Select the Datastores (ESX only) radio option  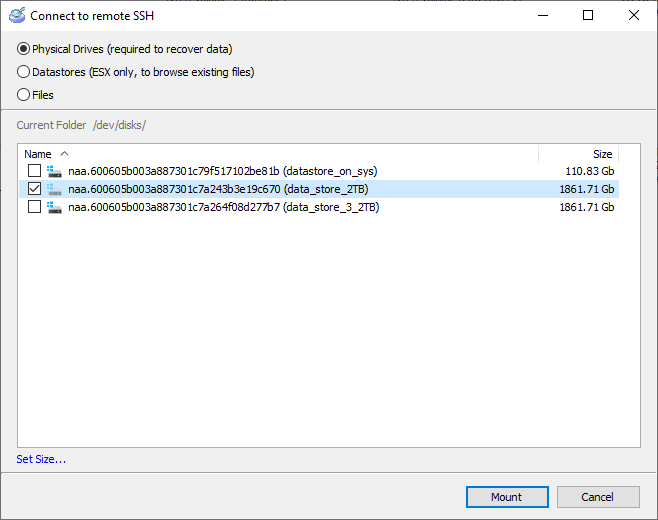click(24, 72)
